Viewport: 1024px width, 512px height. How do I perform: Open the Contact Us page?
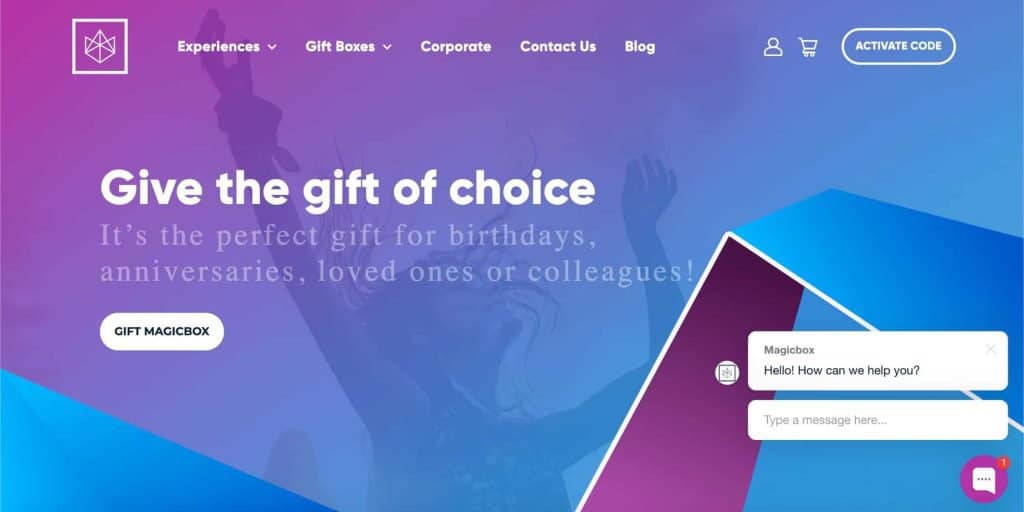[558, 46]
